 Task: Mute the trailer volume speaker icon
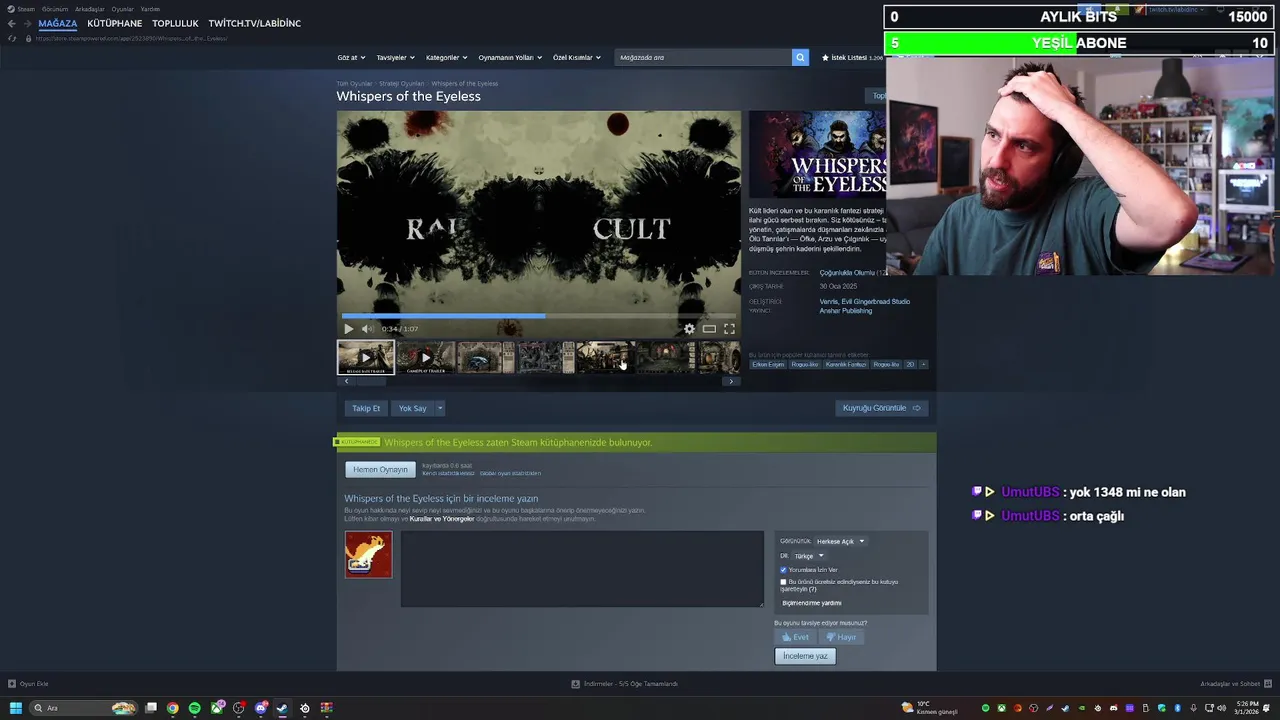367,328
